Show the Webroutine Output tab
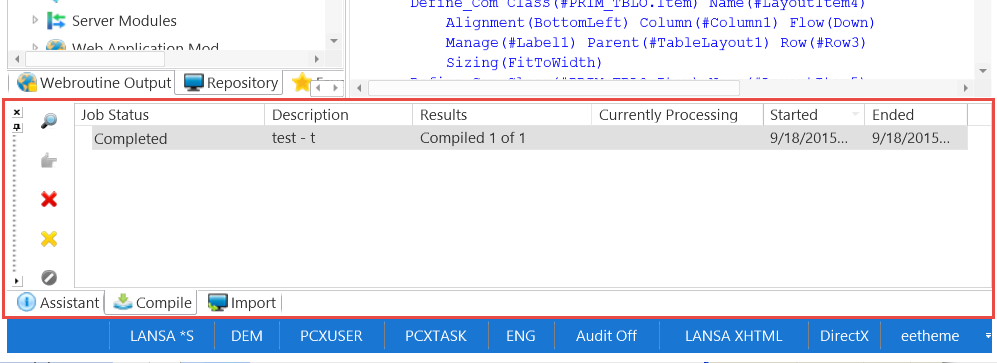The width and height of the screenshot is (997, 363). [95, 83]
